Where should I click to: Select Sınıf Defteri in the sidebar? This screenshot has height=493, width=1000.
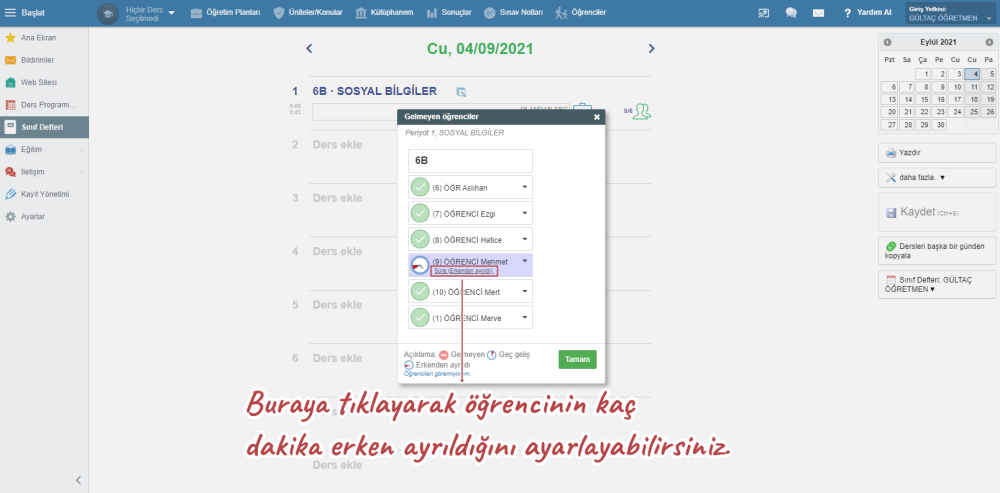tap(44, 127)
